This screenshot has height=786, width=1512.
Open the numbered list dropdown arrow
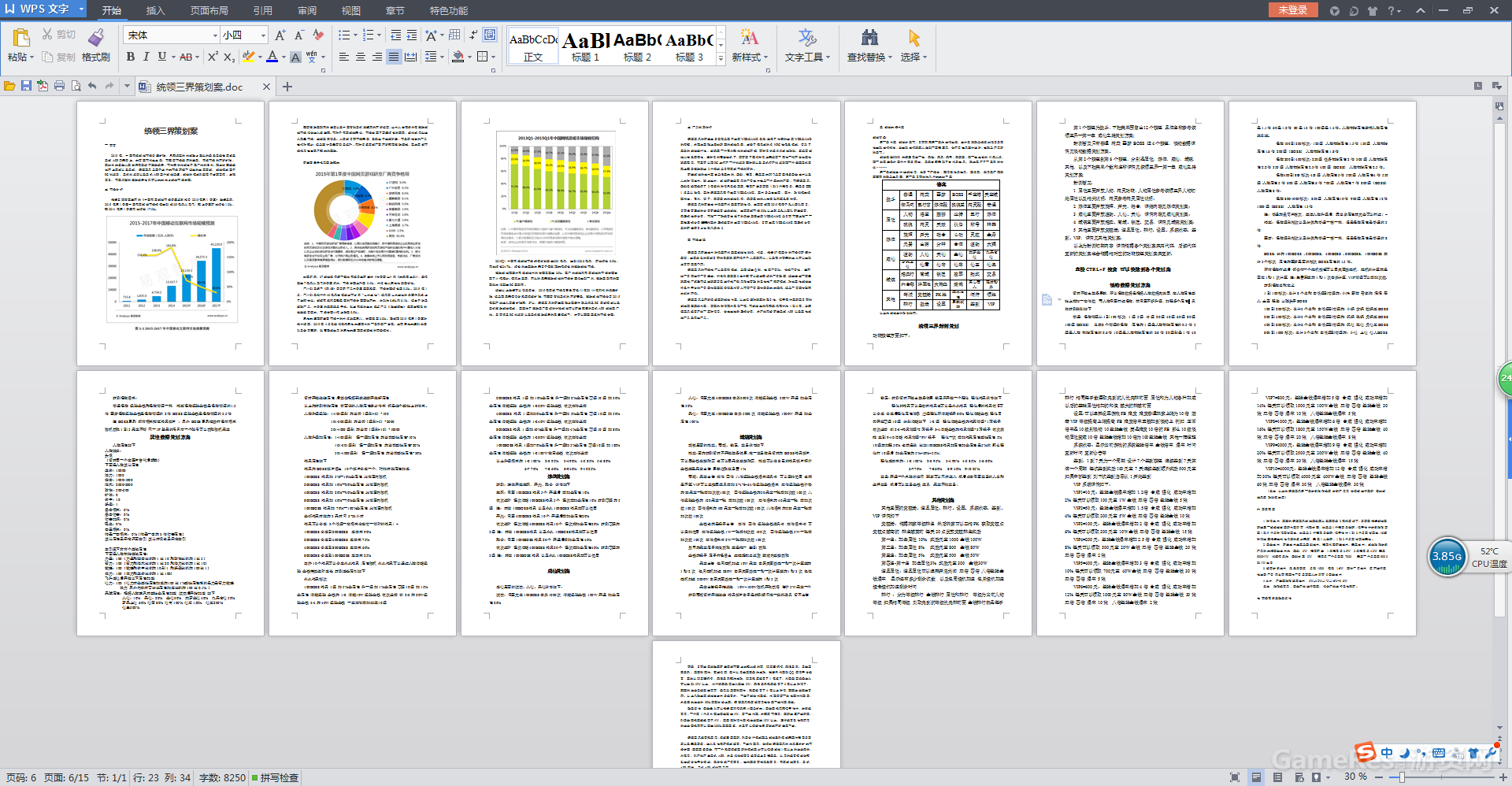(379, 35)
